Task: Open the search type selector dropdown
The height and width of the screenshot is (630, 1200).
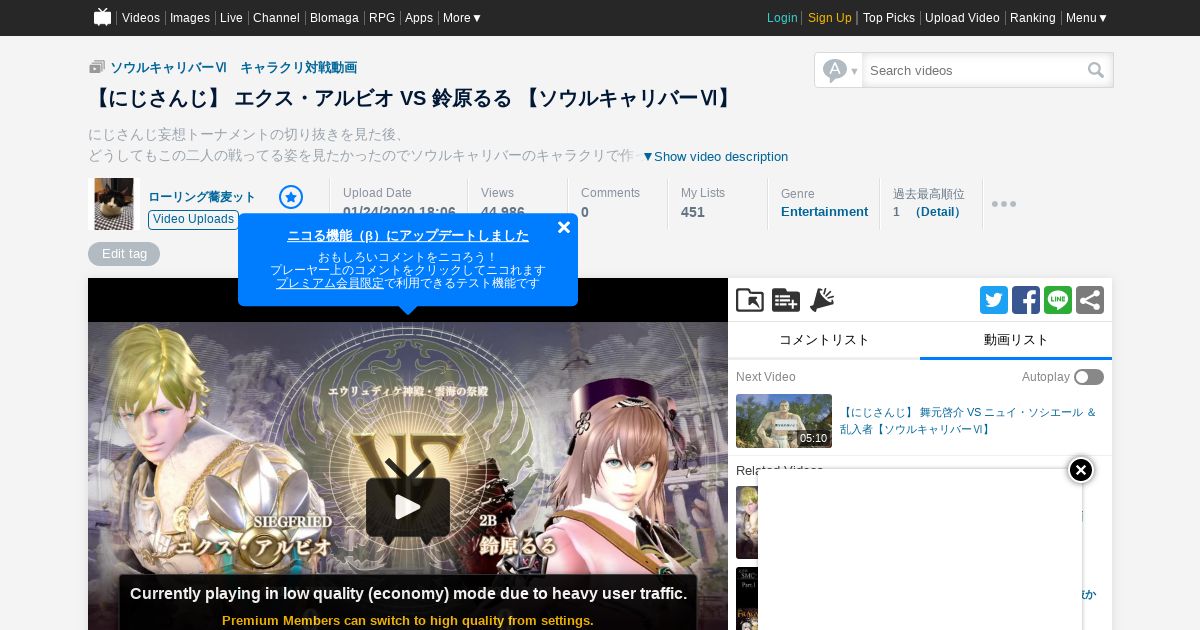Action: tap(839, 70)
